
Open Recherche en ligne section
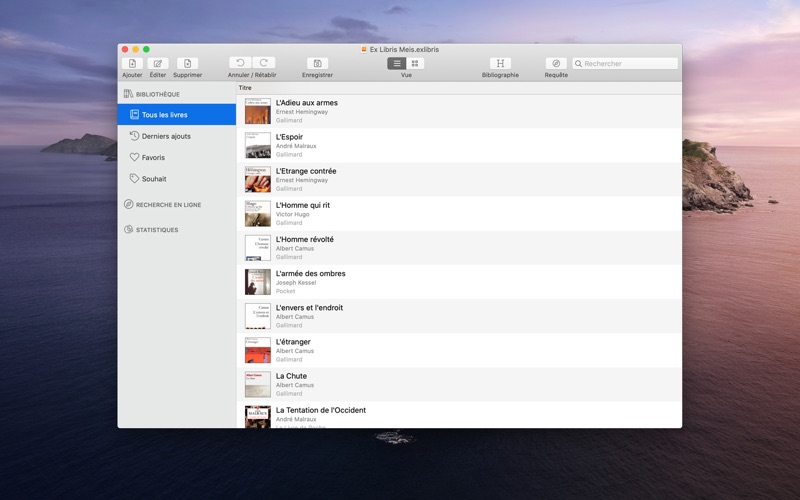[168, 205]
